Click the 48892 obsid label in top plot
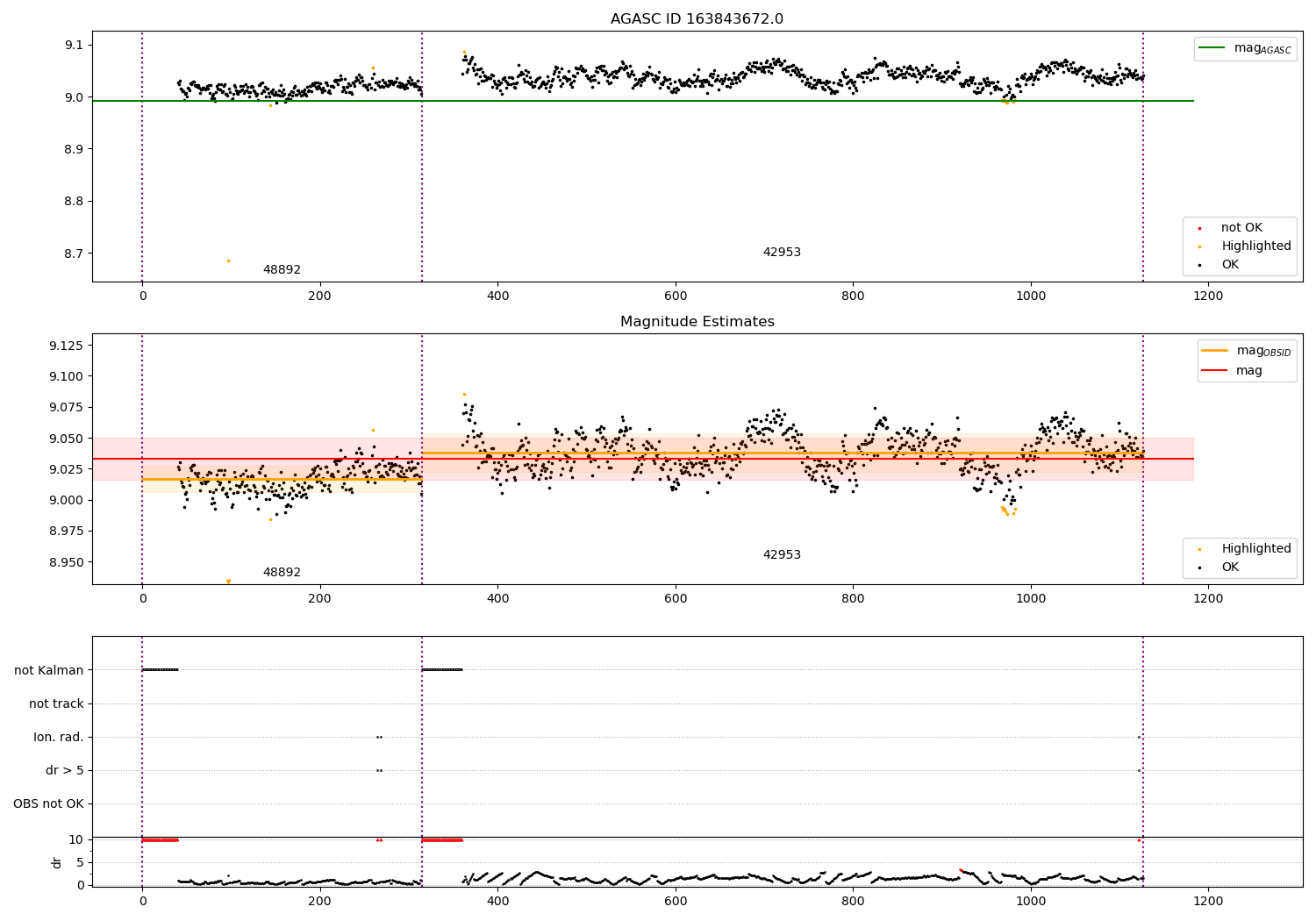Screen dimensions: 1316x921 pyautogui.click(x=282, y=270)
